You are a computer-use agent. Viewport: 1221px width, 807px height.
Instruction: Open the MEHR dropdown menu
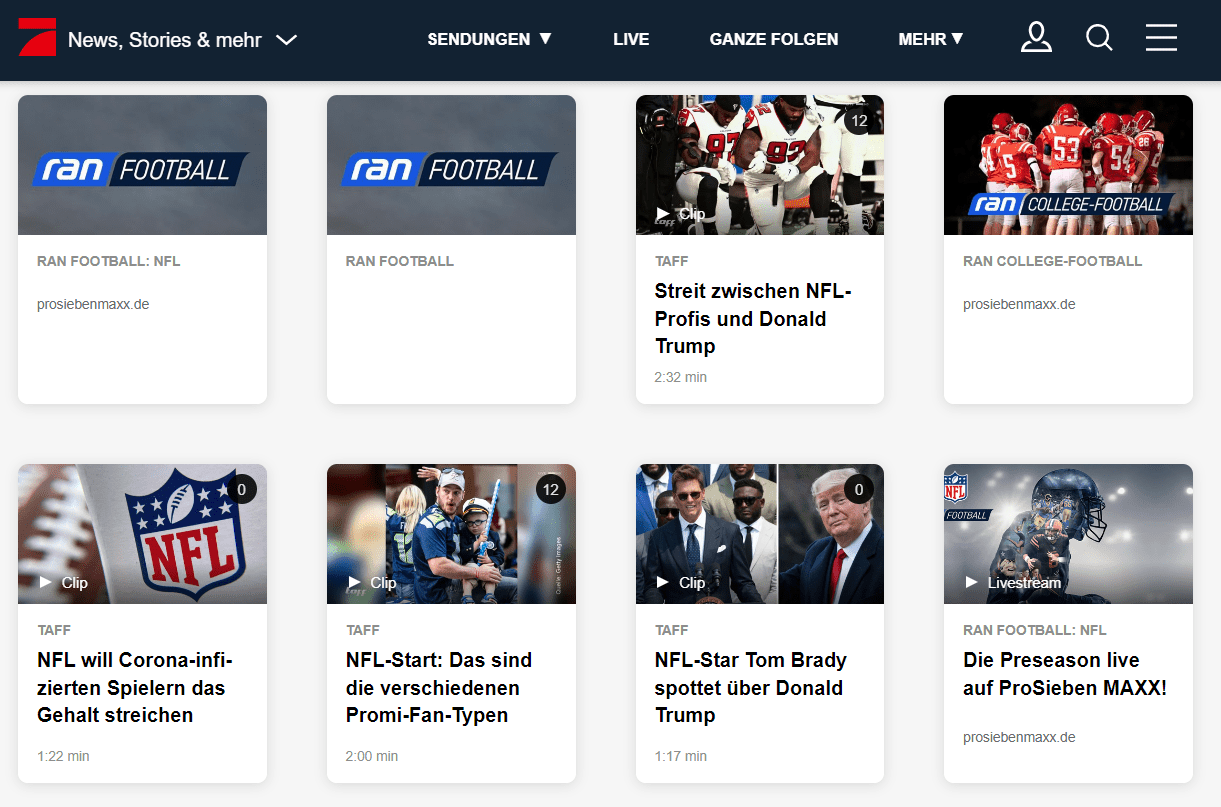930,39
